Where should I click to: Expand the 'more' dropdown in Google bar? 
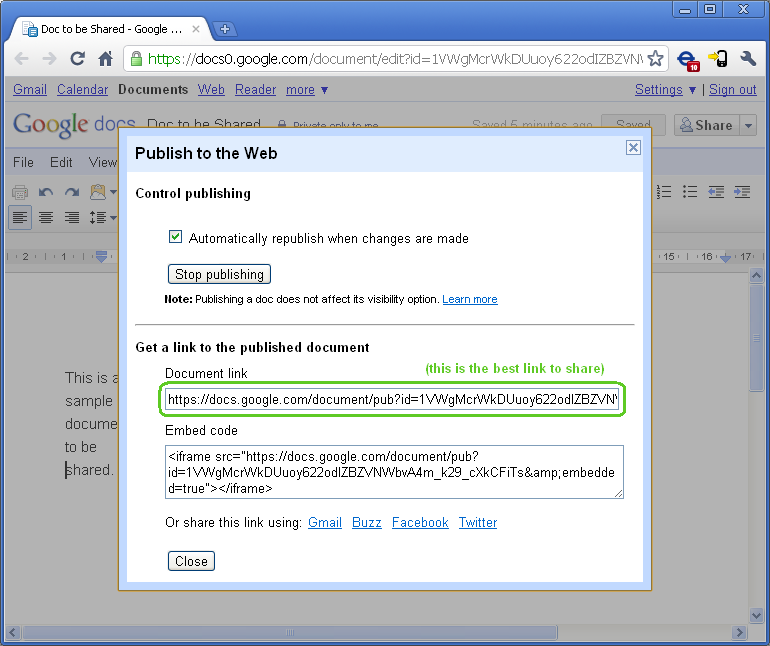(306, 90)
